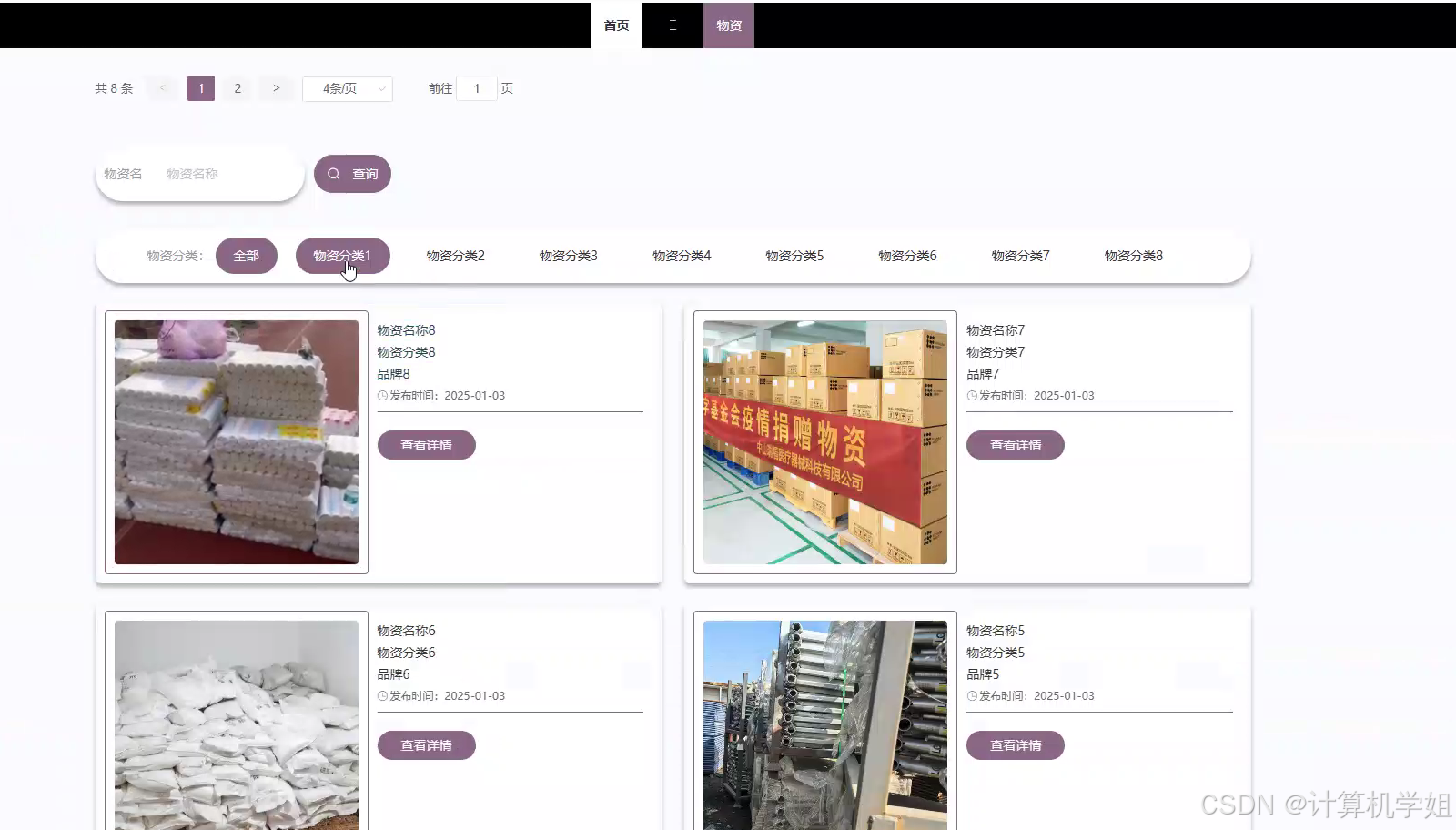View details for 物资名称6
The height and width of the screenshot is (830, 1456).
click(x=427, y=745)
